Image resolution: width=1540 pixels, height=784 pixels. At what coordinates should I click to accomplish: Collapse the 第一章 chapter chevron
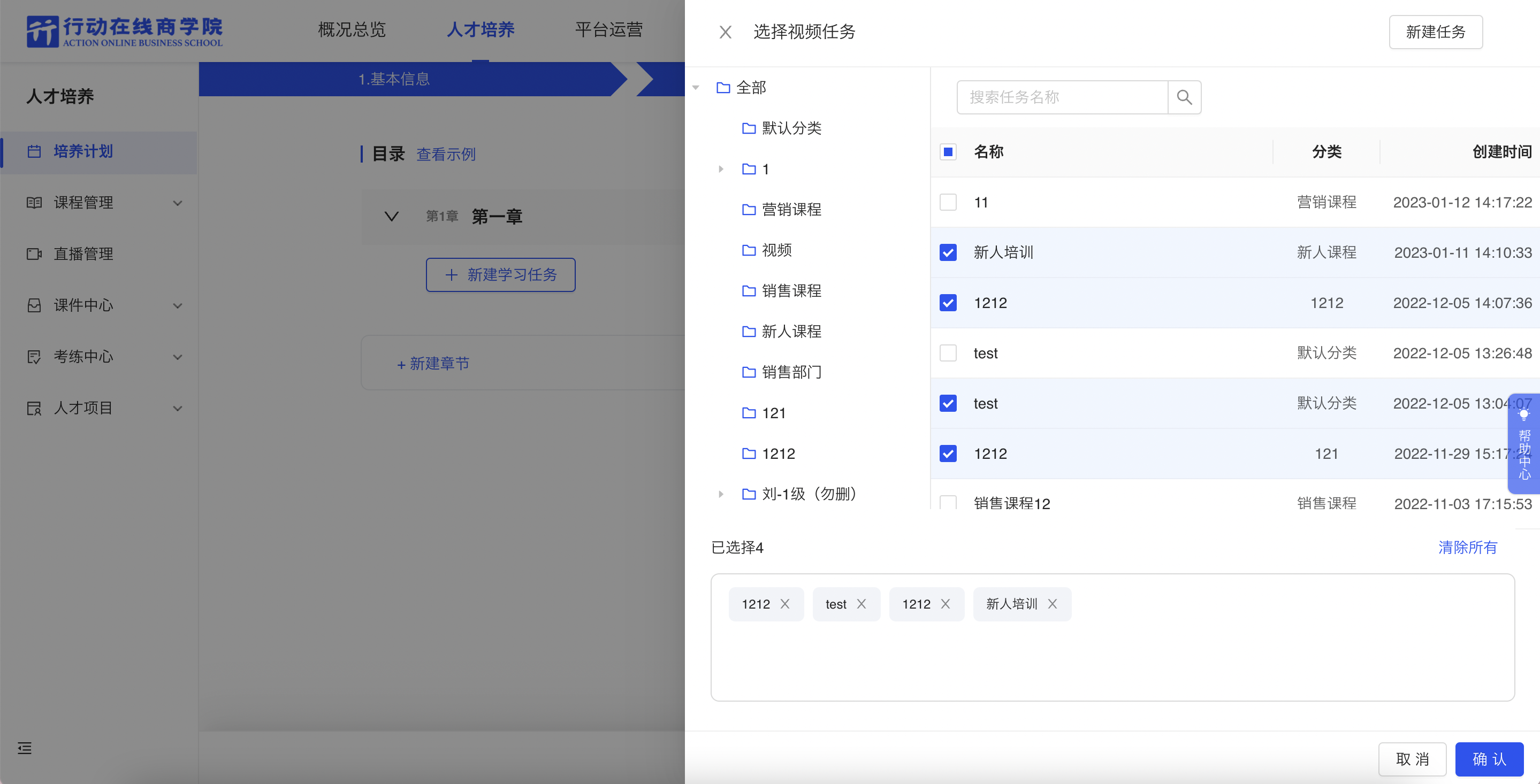392,216
